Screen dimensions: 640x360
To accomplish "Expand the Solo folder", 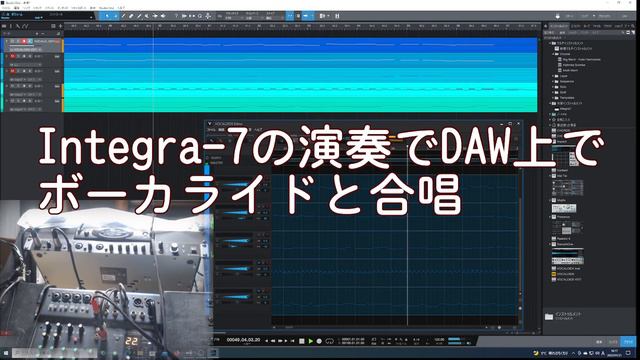I will (x=554, y=87).
